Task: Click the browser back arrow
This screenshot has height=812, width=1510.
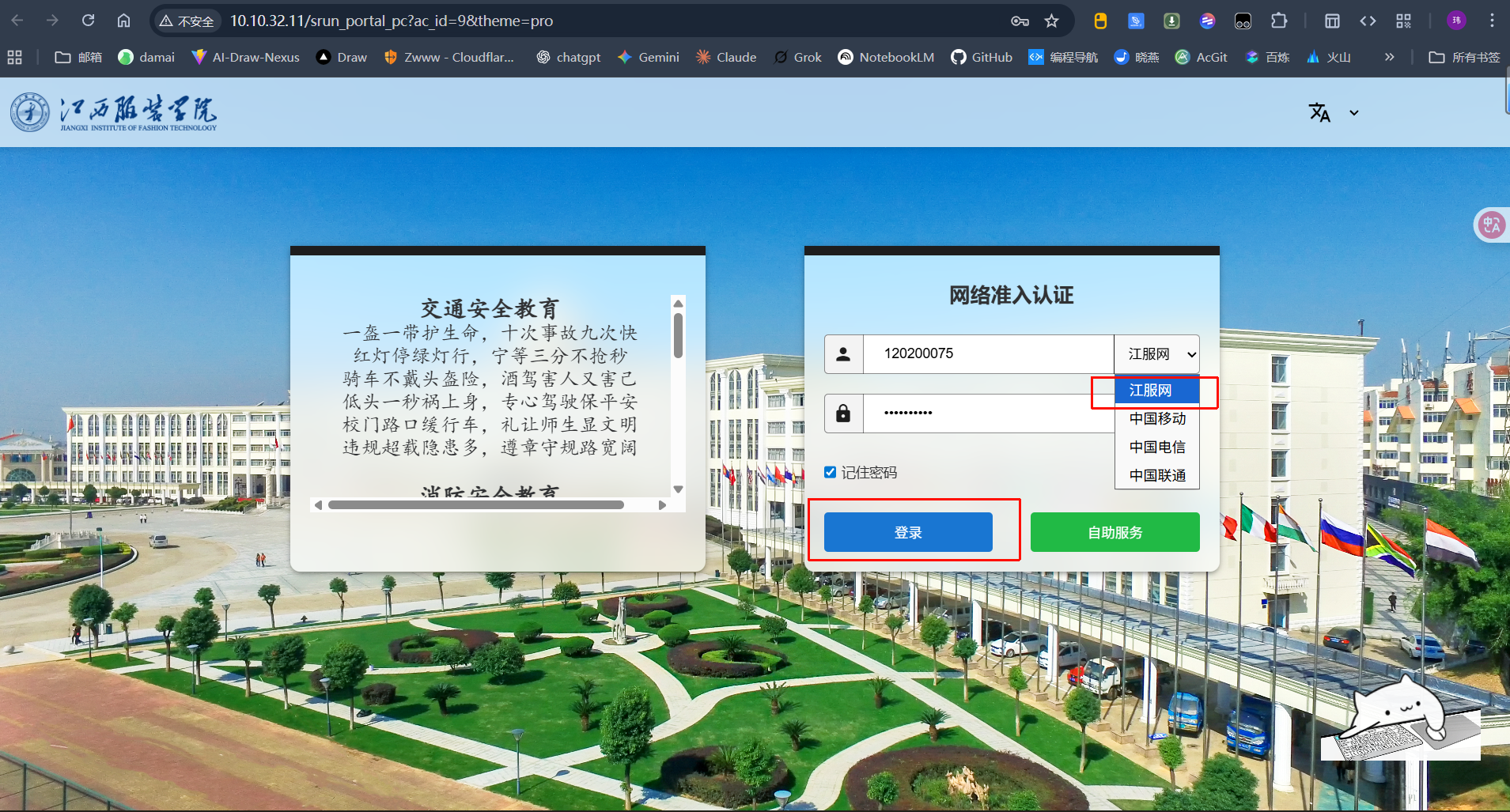Action: tap(17, 21)
